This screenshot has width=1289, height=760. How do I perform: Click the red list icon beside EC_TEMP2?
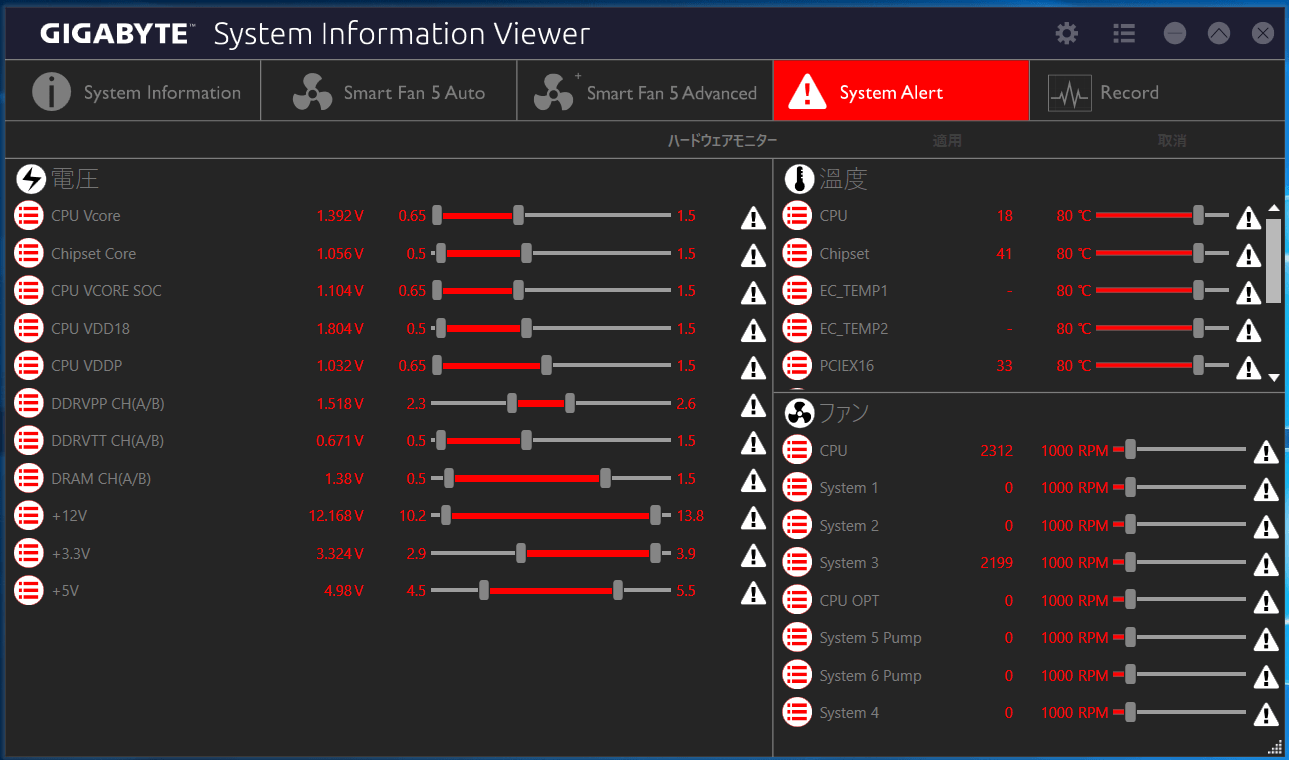click(x=797, y=329)
